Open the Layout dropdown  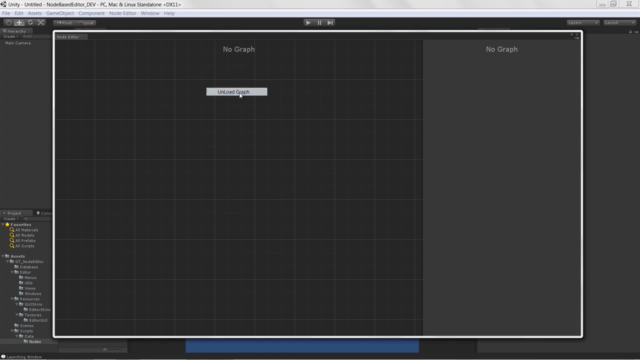tap(620, 23)
